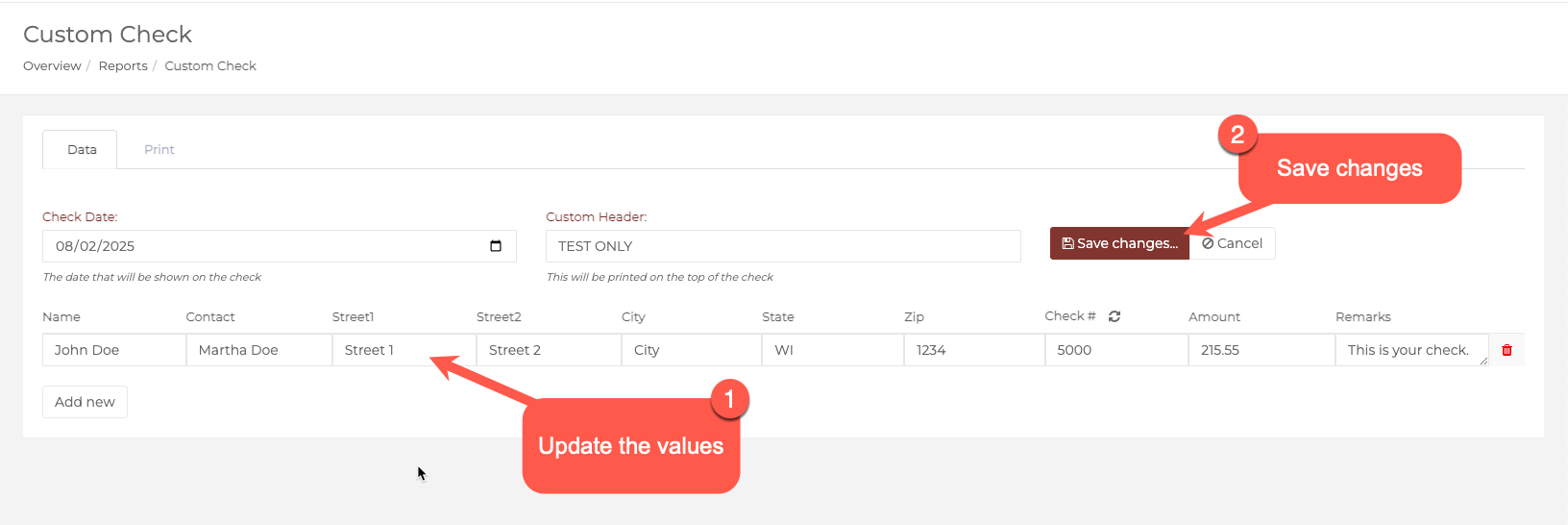Viewport: 1568px width, 525px height.
Task: Click the State field showing WI
Action: tap(833, 350)
